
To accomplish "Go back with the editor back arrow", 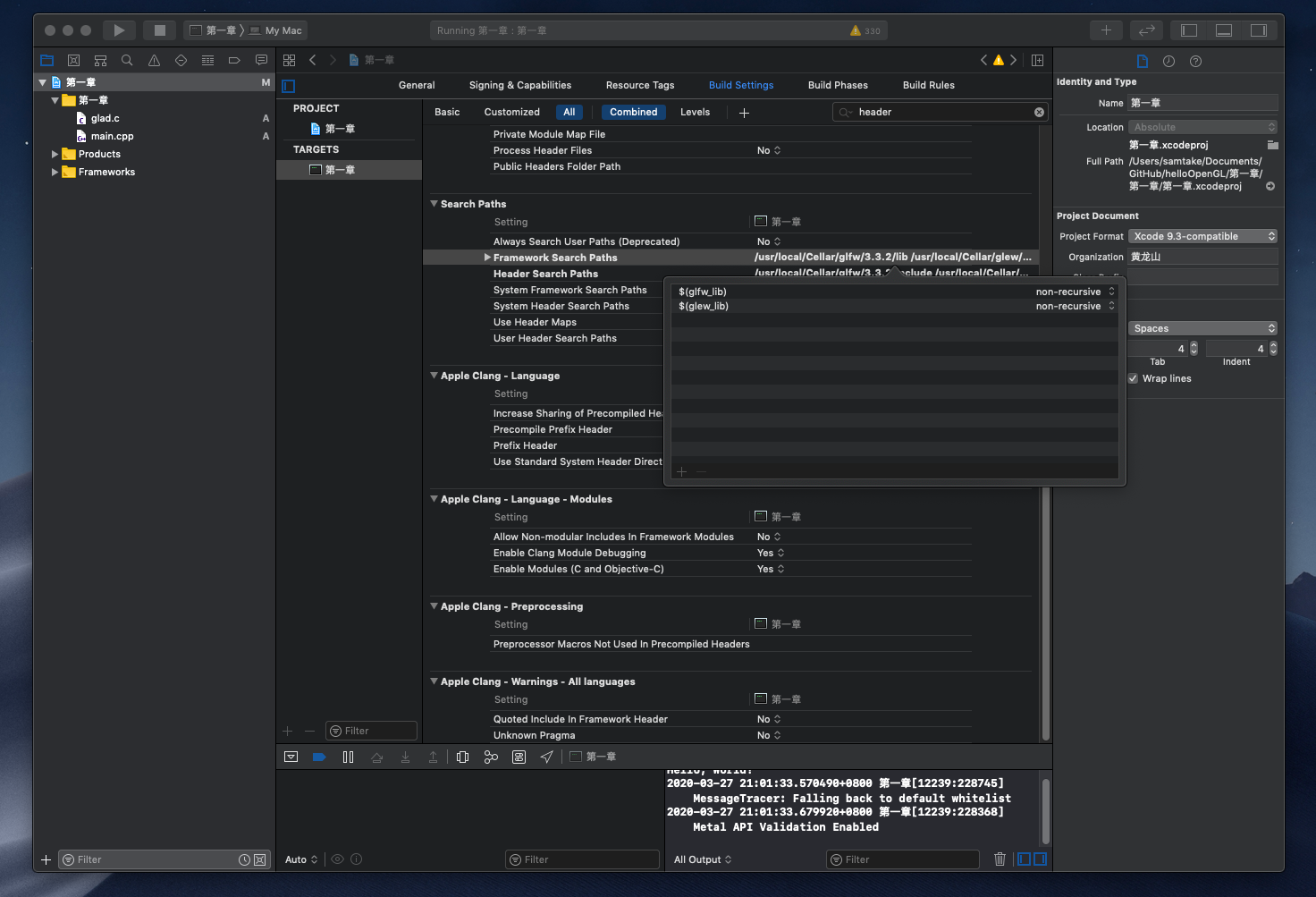I will [x=313, y=60].
